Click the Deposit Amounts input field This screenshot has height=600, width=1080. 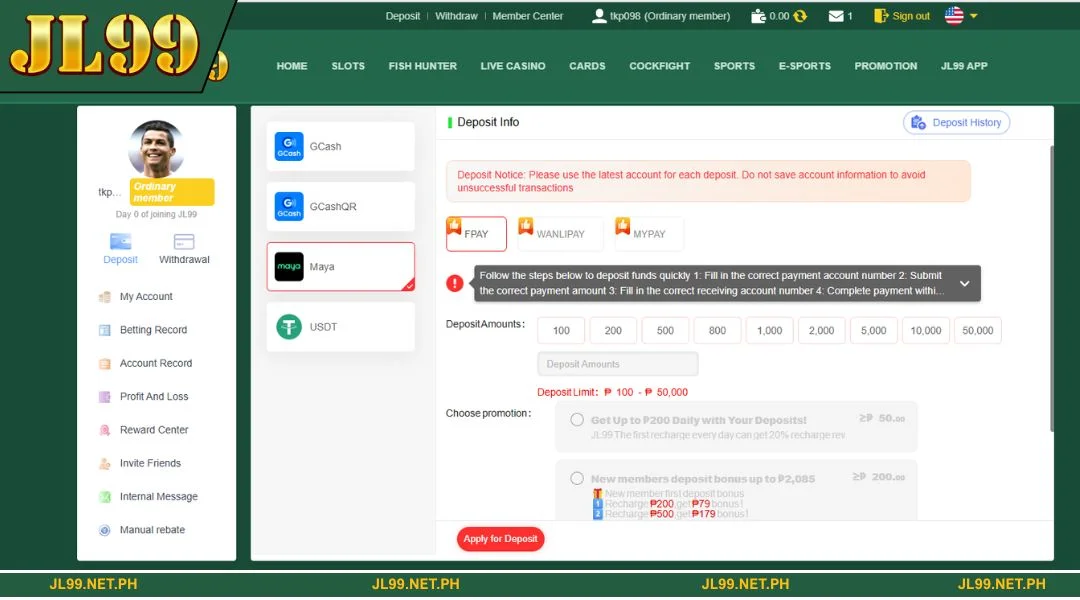[617, 363]
